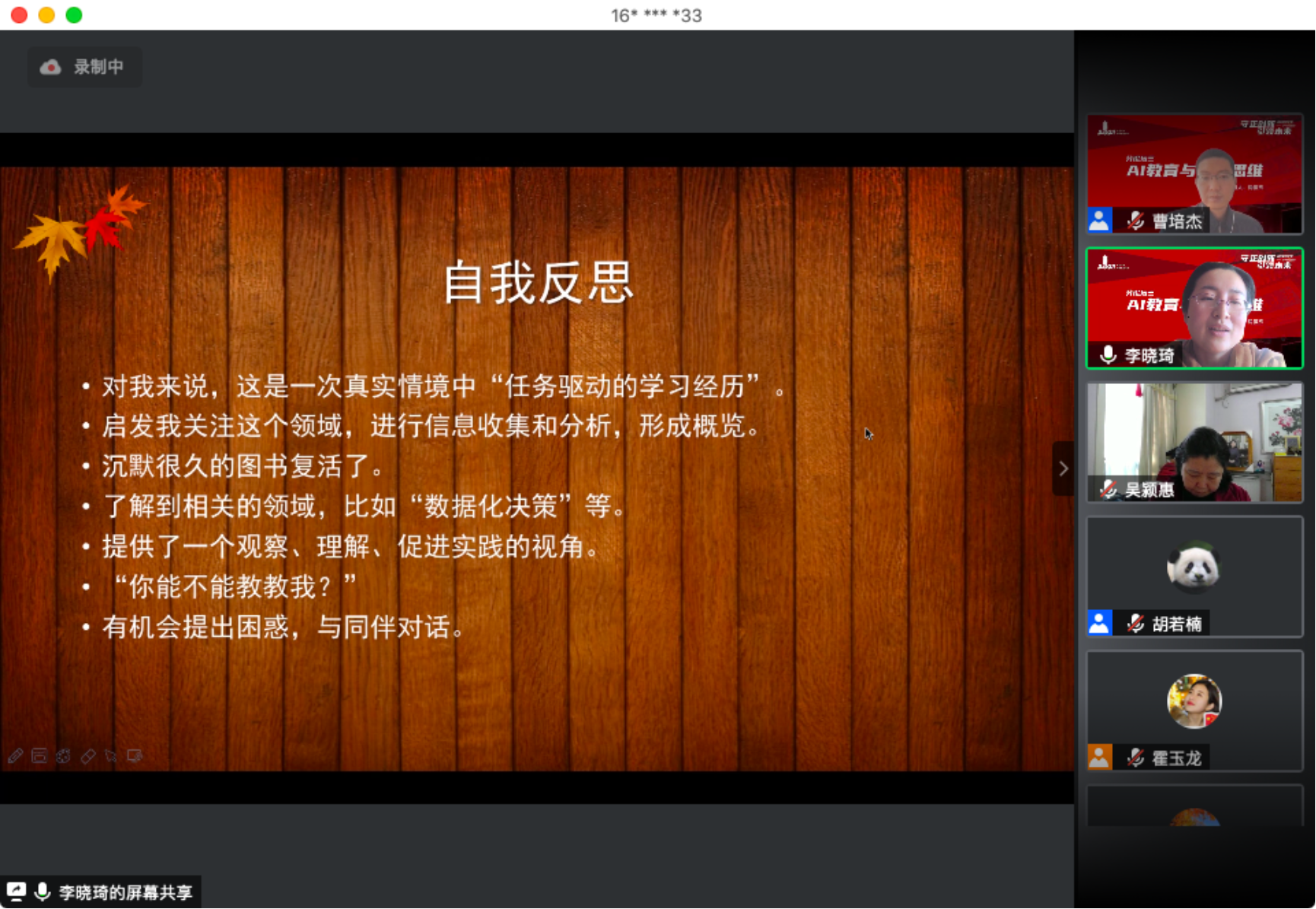Viewport: 1316px width, 909px height.
Task: Click the 李晓琦的屏幕共享 label
Action: click(126, 892)
